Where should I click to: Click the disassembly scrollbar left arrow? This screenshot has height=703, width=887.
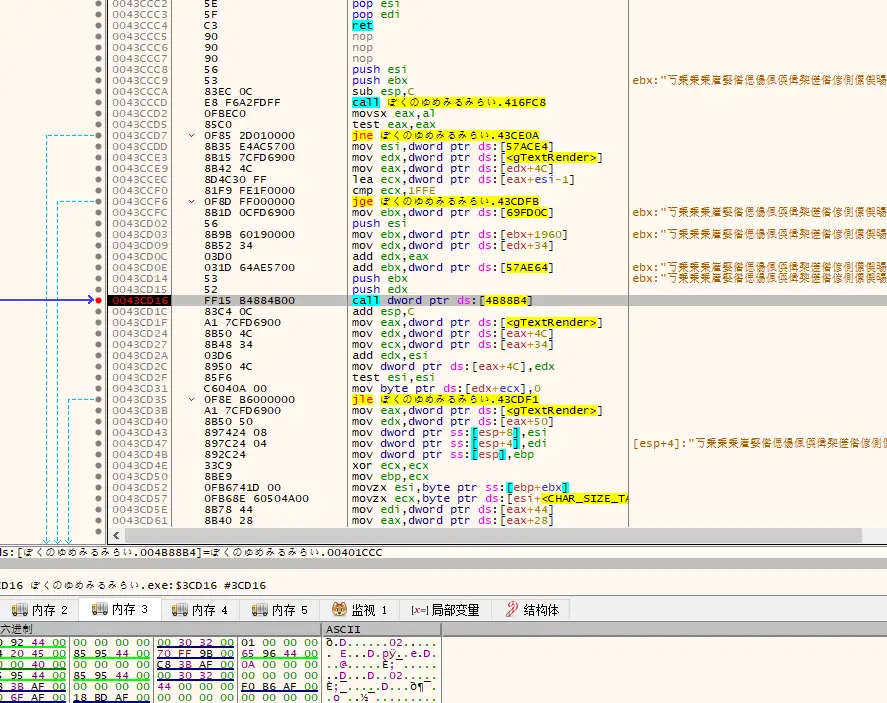pyautogui.click(x=116, y=535)
